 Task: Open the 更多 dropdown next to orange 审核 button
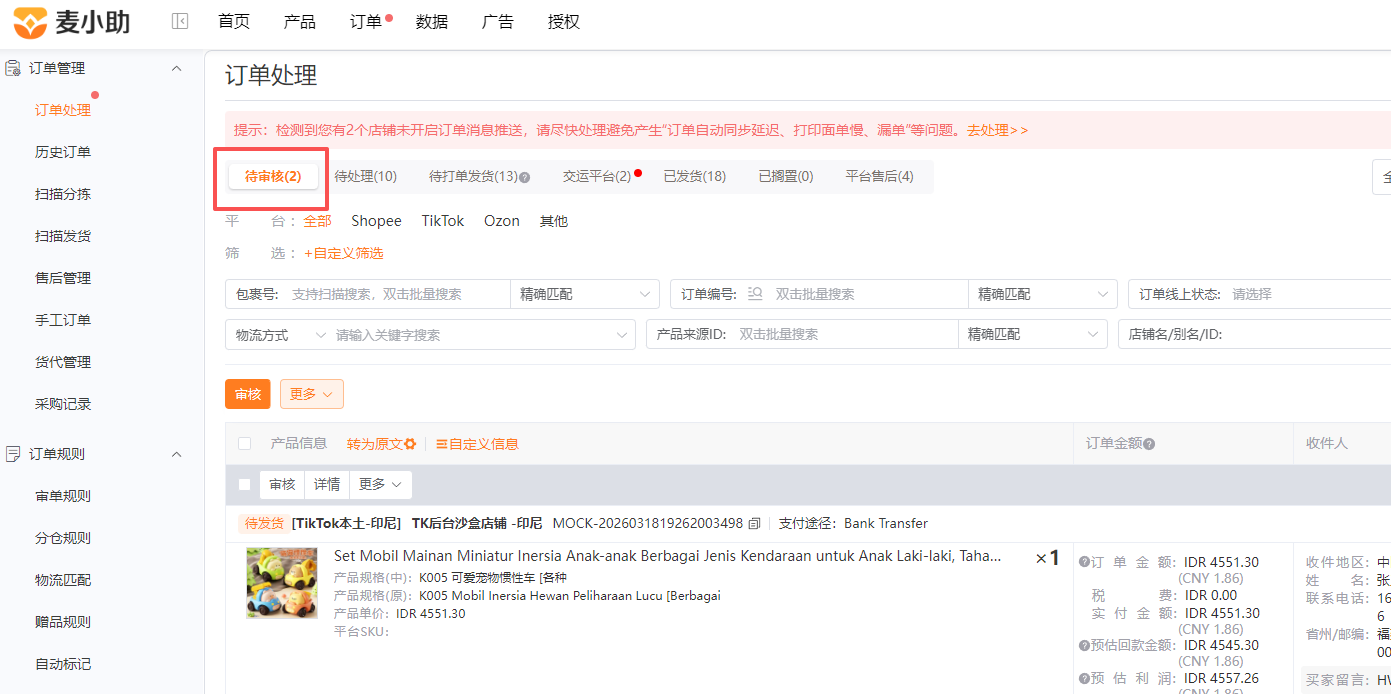312,394
